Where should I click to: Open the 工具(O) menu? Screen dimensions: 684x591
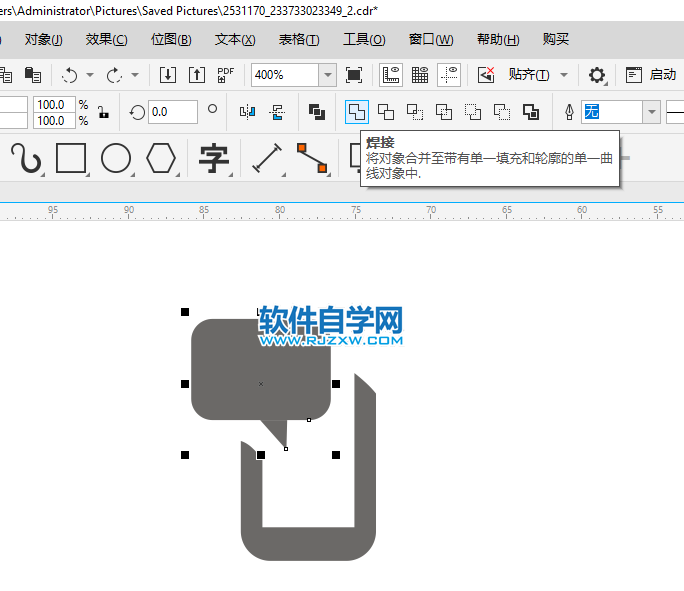364,40
